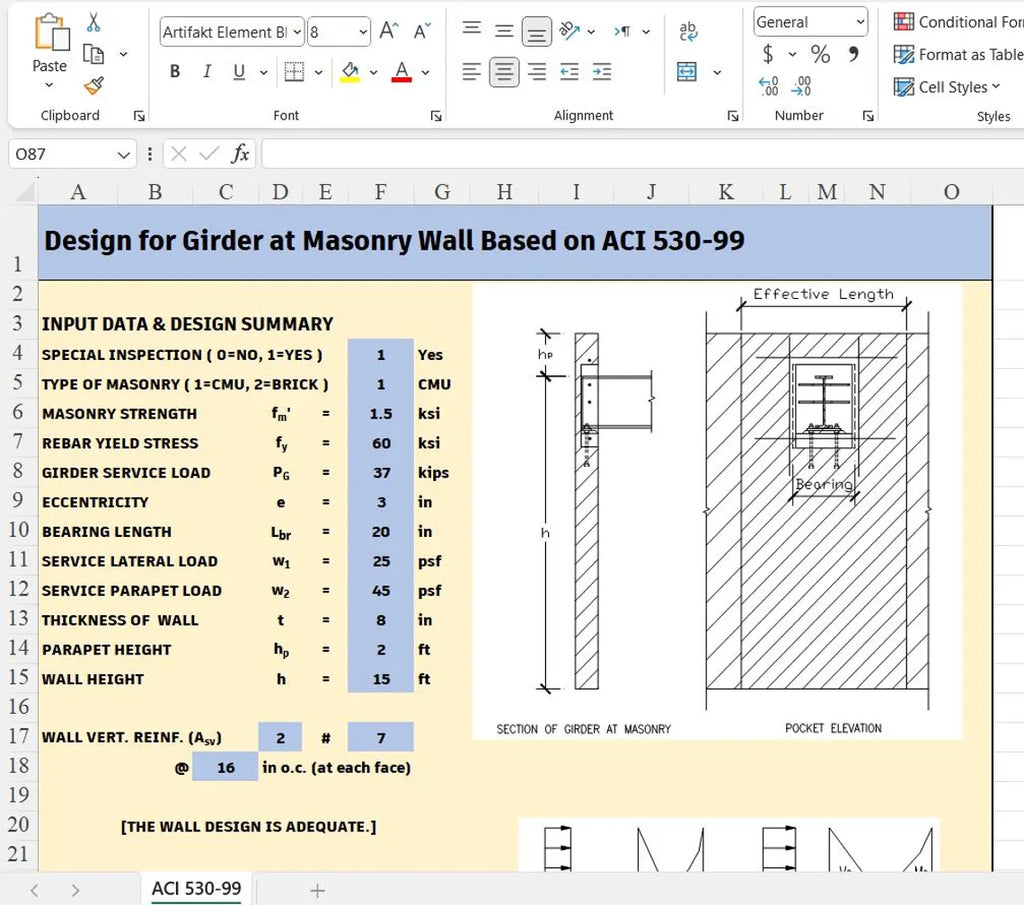Toggle center horizontal alignment
The width and height of the screenshot is (1024, 905).
tap(504, 71)
